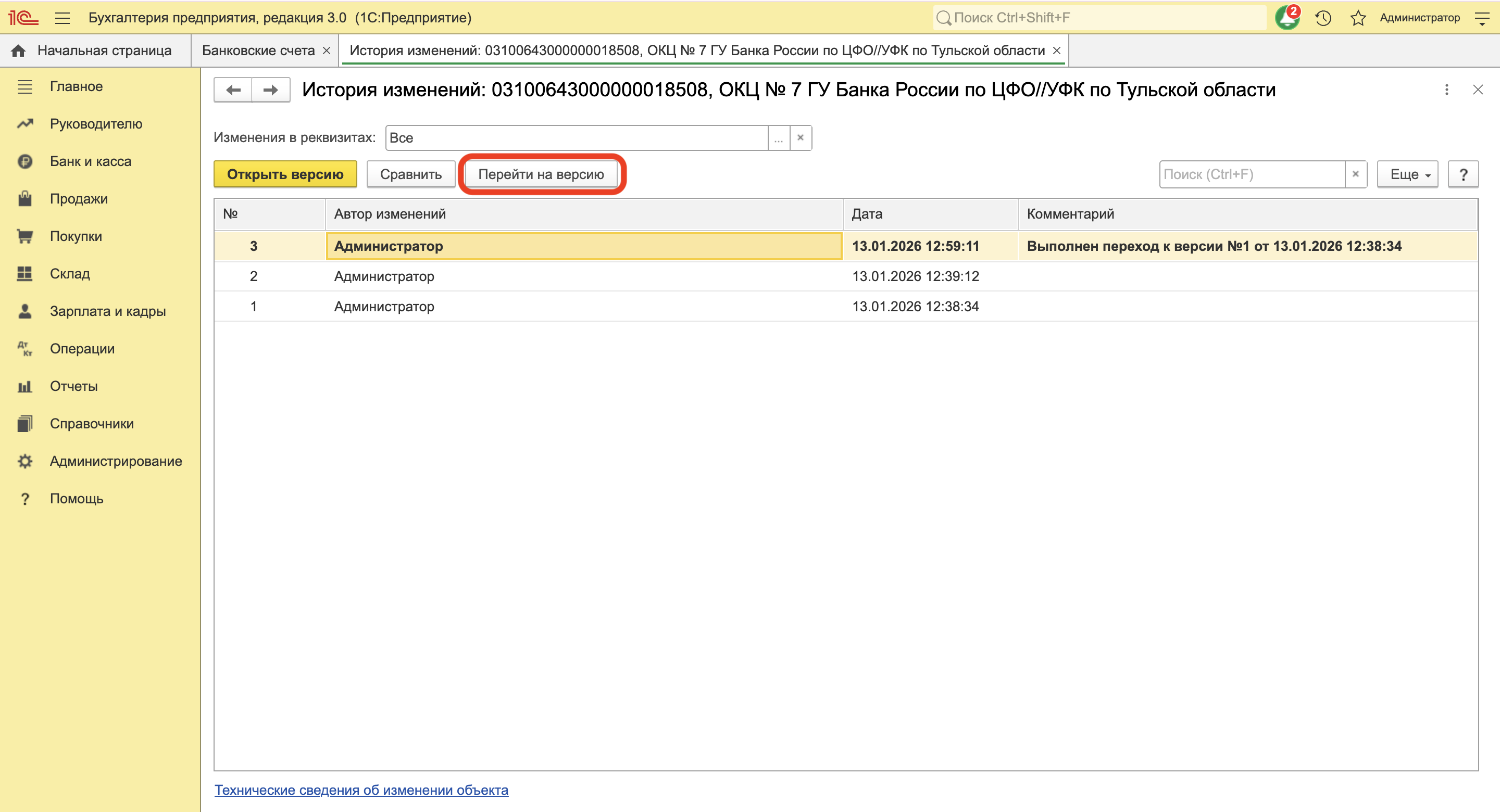Click the Сравнить button
The height and width of the screenshot is (812, 1500).
[410, 174]
